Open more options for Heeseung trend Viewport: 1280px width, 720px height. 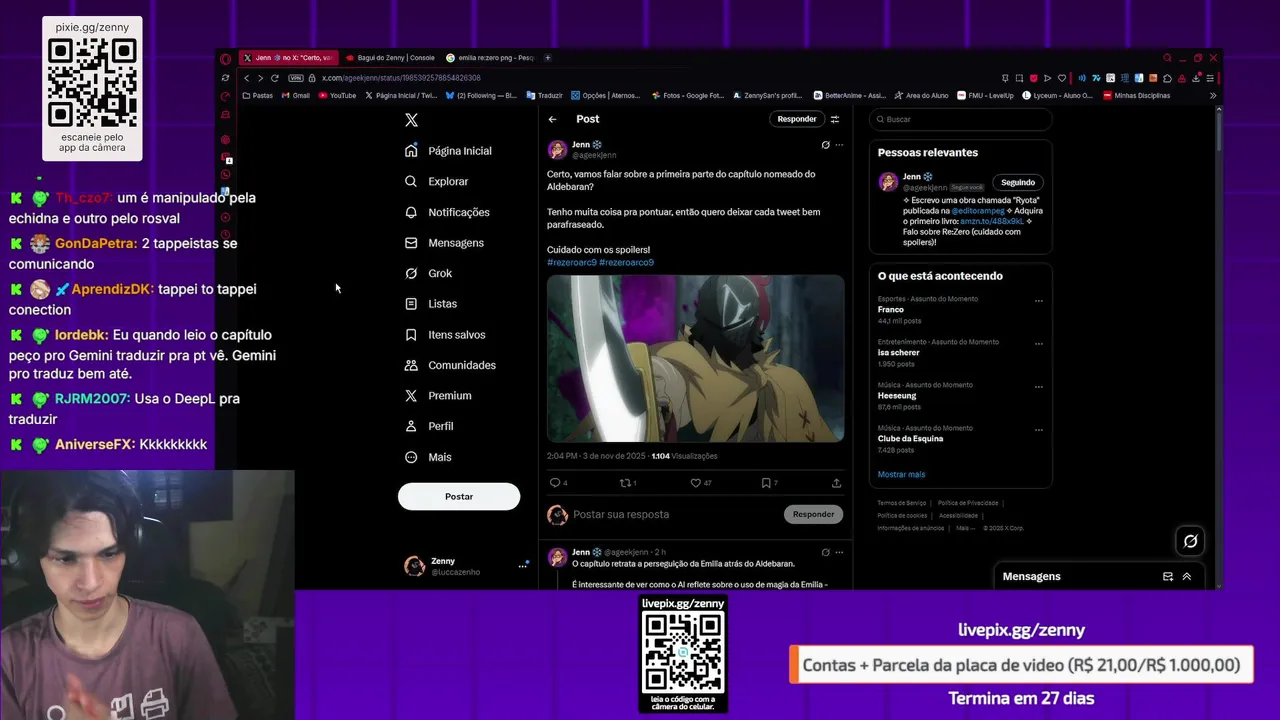point(1038,386)
